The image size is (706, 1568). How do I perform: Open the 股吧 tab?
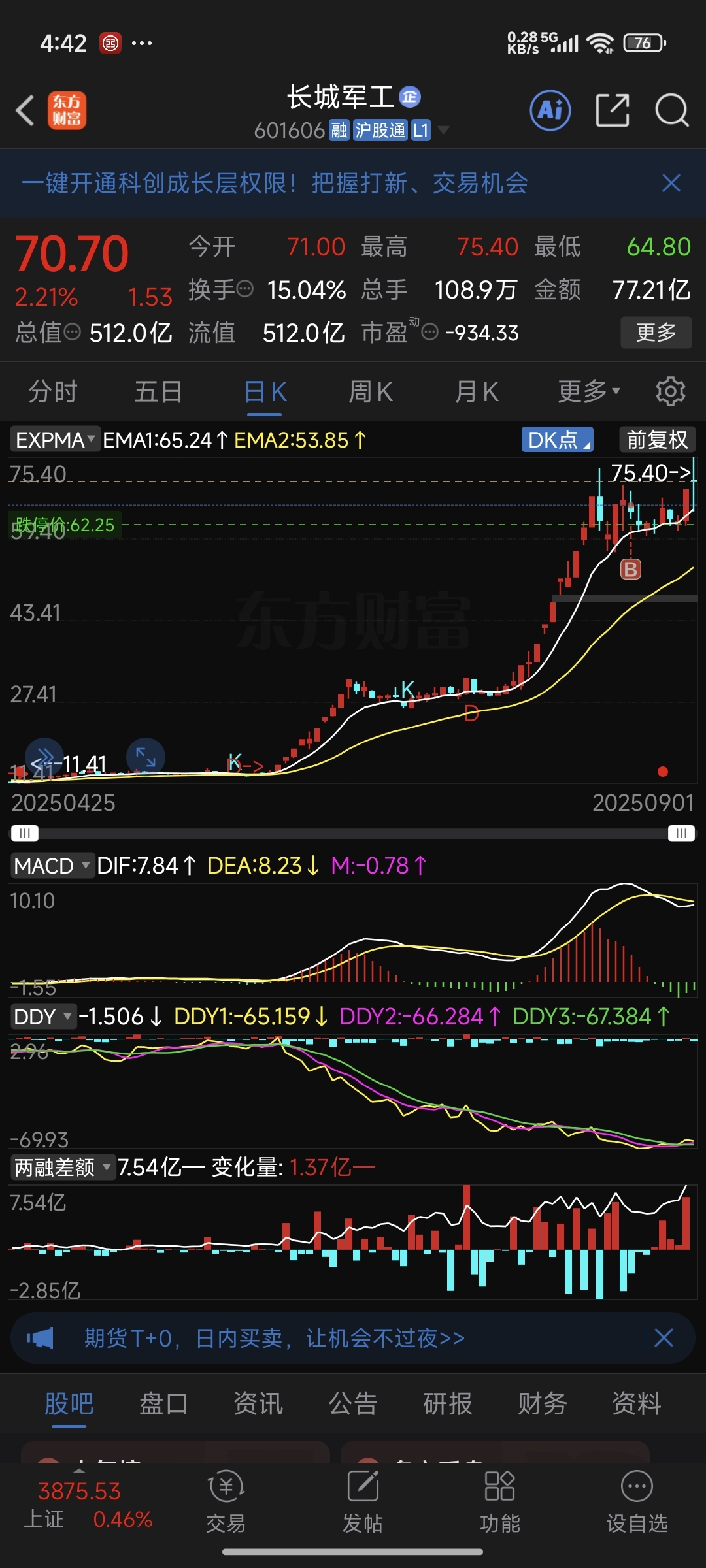coord(69,1403)
